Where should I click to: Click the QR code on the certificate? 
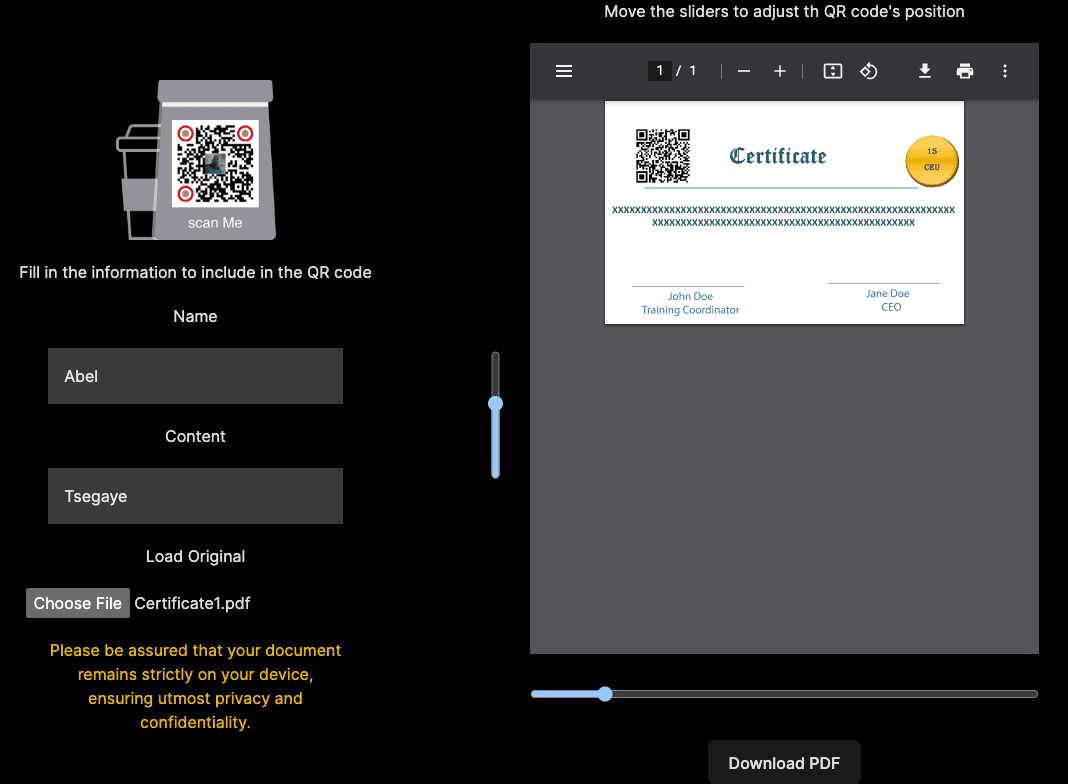pos(663,156)
